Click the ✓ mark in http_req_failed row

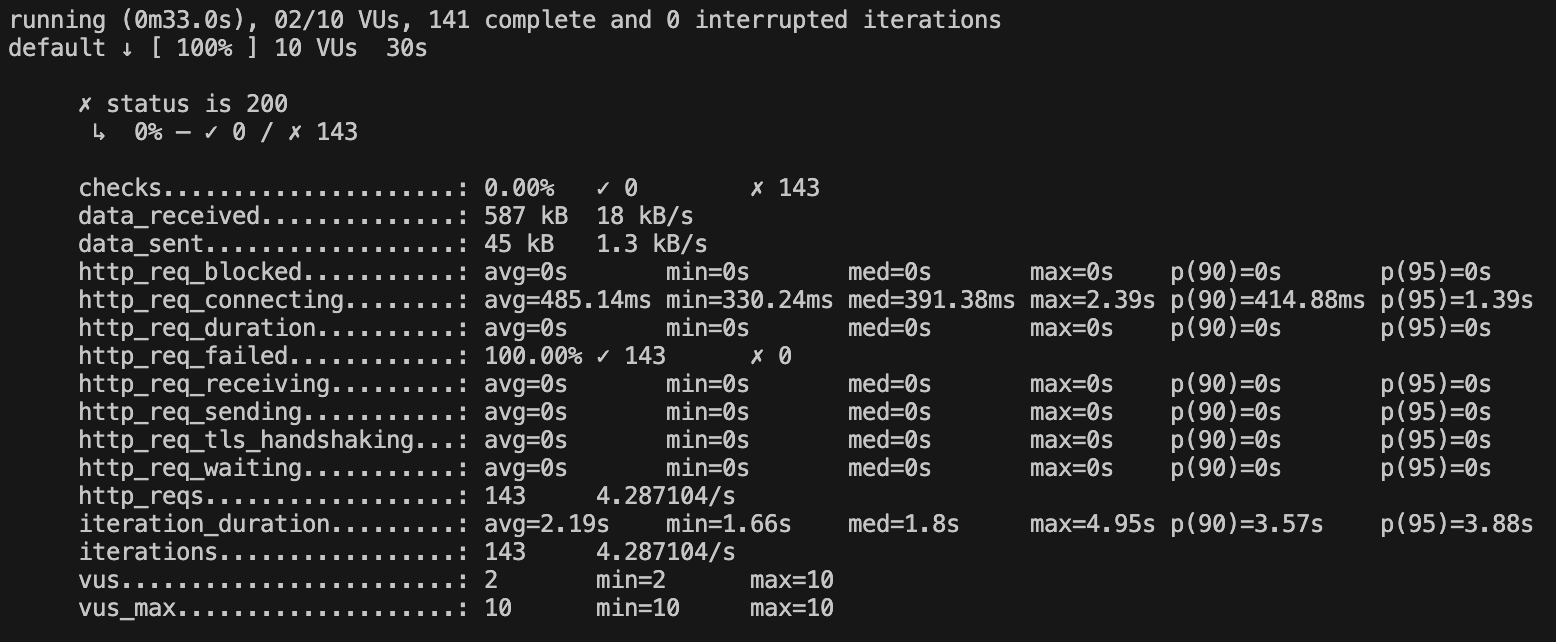tap(603, 356)
